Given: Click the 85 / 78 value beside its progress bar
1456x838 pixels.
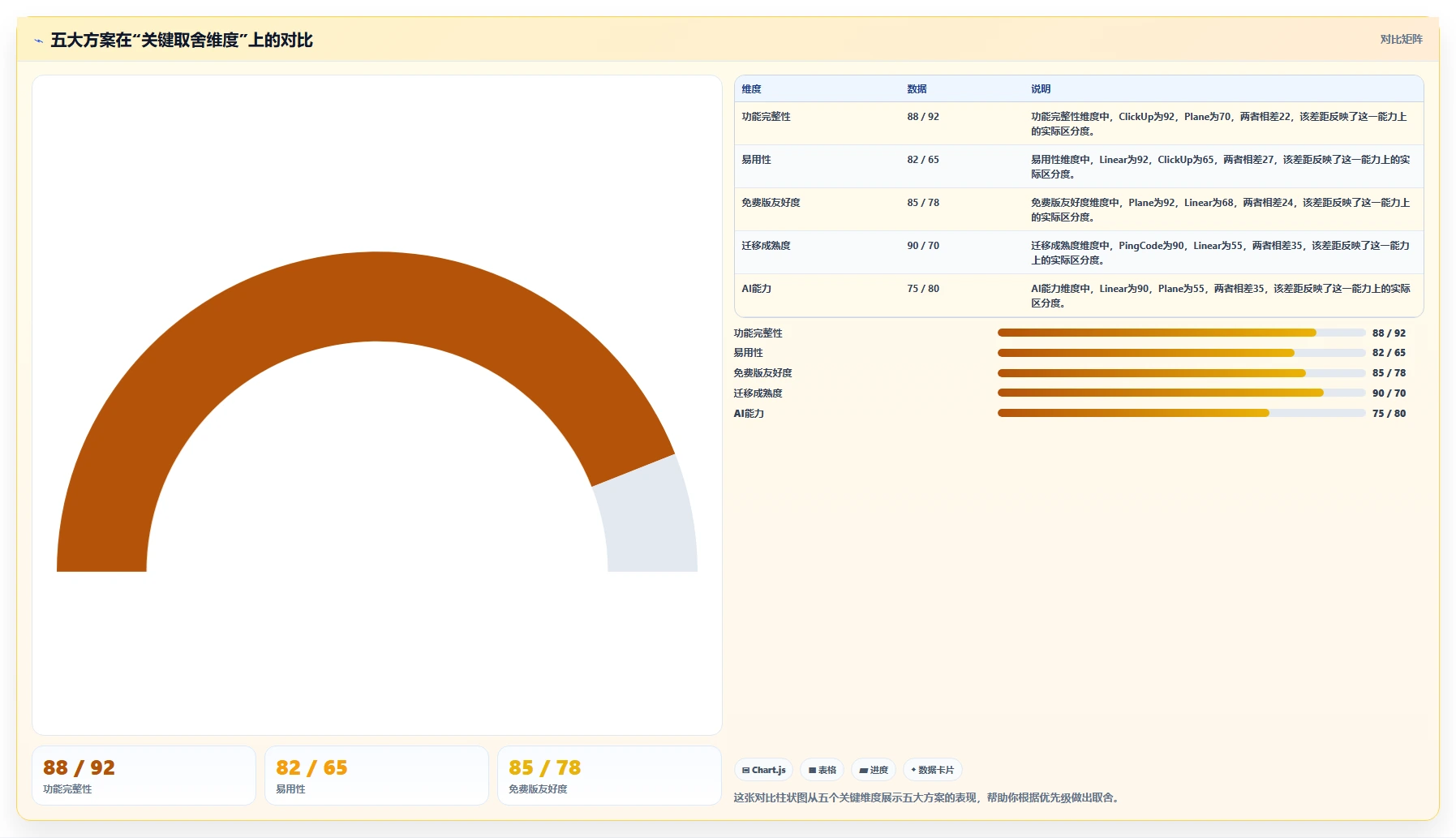Looking at the screenshot, I should tap(1389, 373).
